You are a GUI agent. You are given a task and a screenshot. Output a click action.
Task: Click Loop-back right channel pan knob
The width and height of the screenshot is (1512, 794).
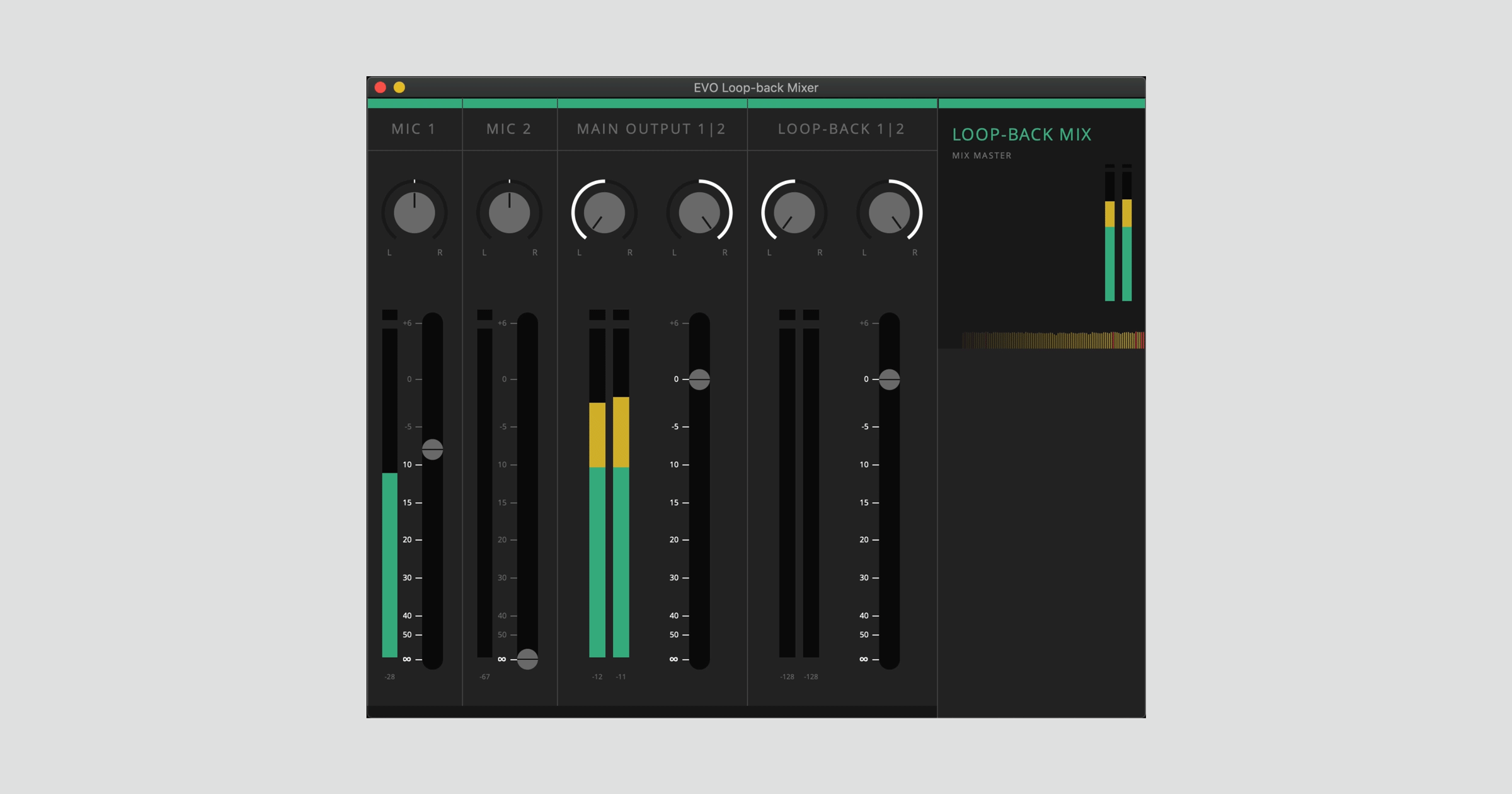tap(889, 213)
